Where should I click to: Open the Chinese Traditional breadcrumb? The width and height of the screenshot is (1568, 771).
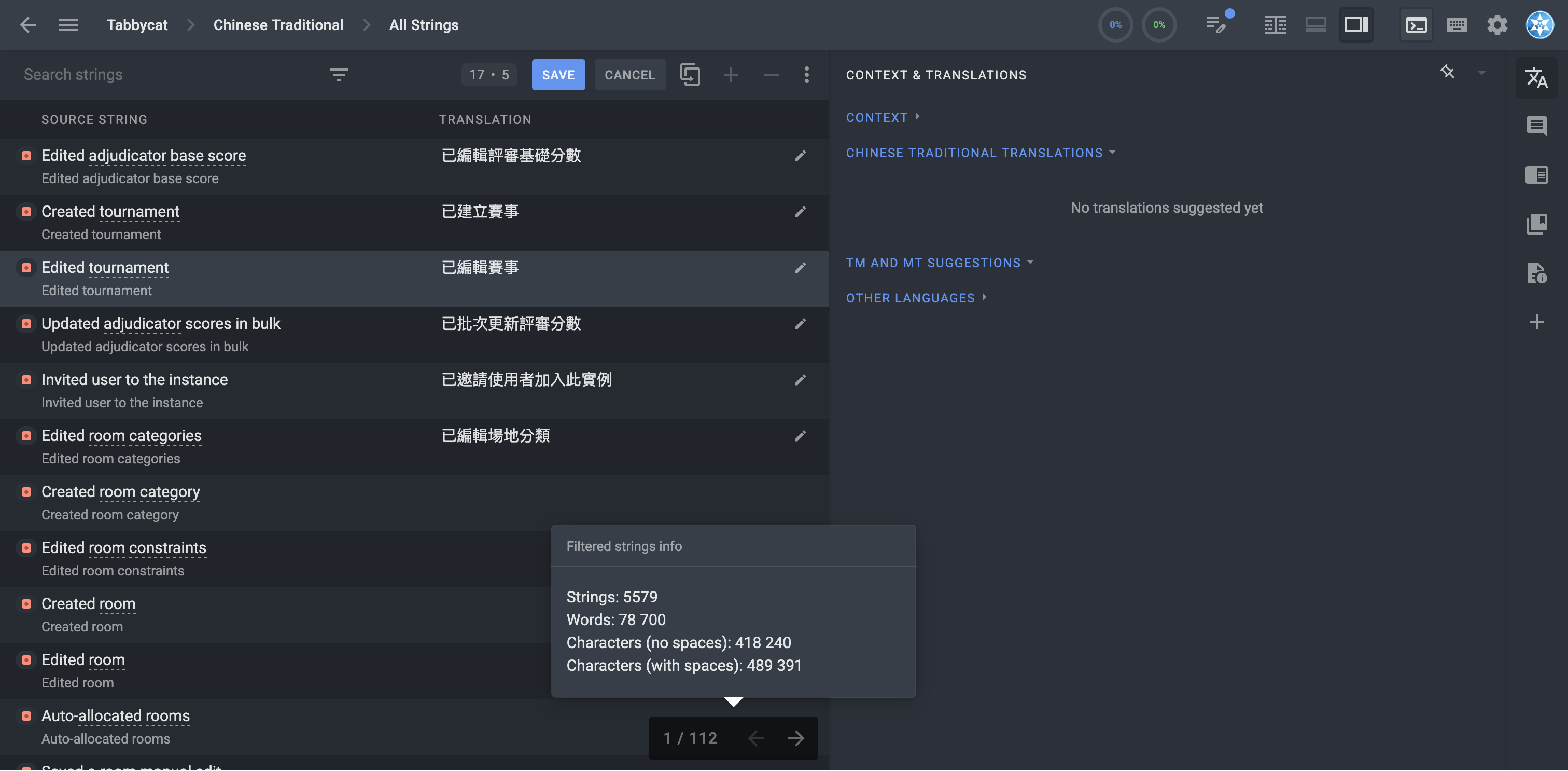coord(278,25)
